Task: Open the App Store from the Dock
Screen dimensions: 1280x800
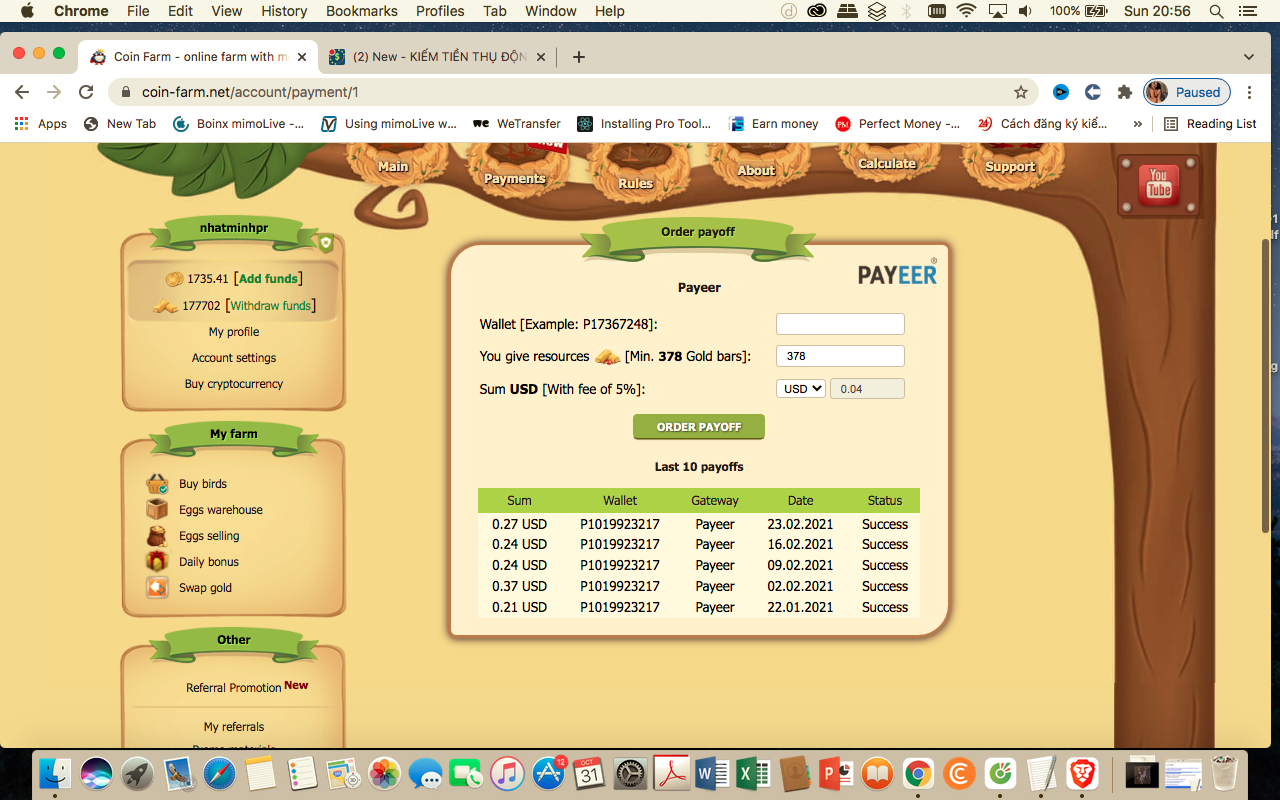Action: [549, 774]
